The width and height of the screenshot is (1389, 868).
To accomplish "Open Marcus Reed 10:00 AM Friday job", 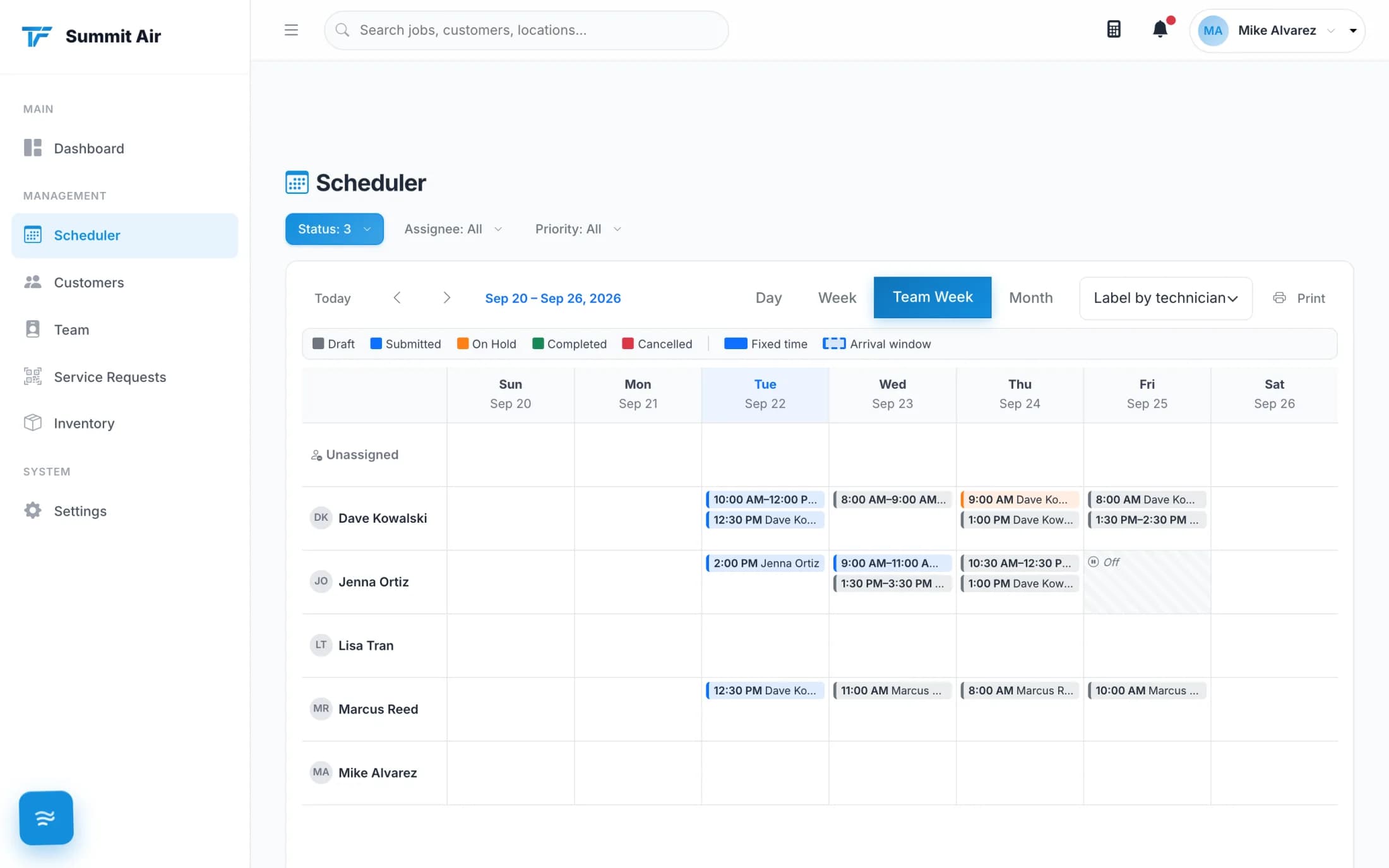I will 1147,690.
